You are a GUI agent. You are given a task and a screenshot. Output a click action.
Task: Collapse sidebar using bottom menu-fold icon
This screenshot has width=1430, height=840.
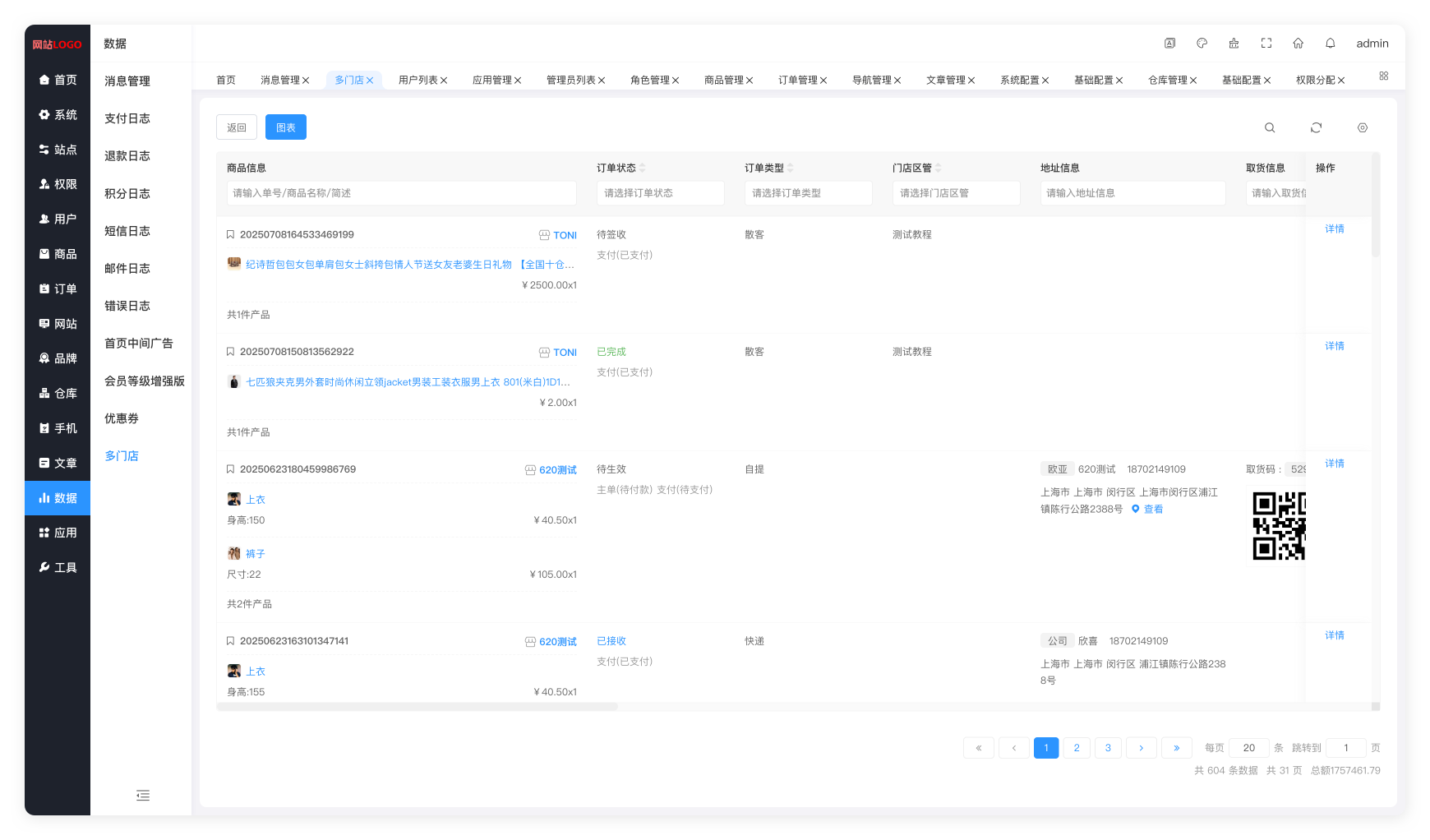click(x=142, y=795)
